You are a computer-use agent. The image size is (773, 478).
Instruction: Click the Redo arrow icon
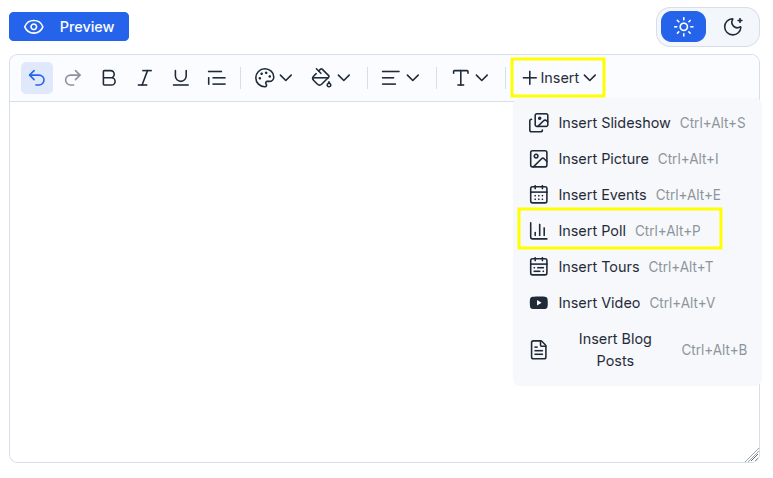pyautogui.click(x=73, y=78)
